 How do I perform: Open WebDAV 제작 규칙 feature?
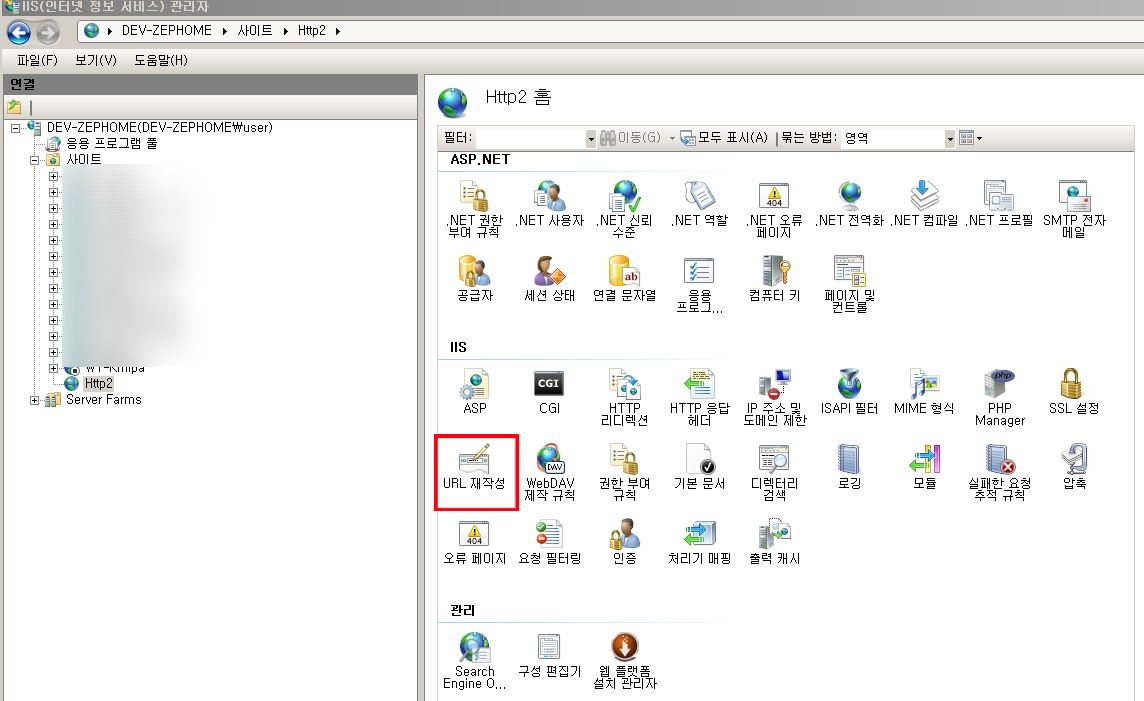[x=550, y=472]
